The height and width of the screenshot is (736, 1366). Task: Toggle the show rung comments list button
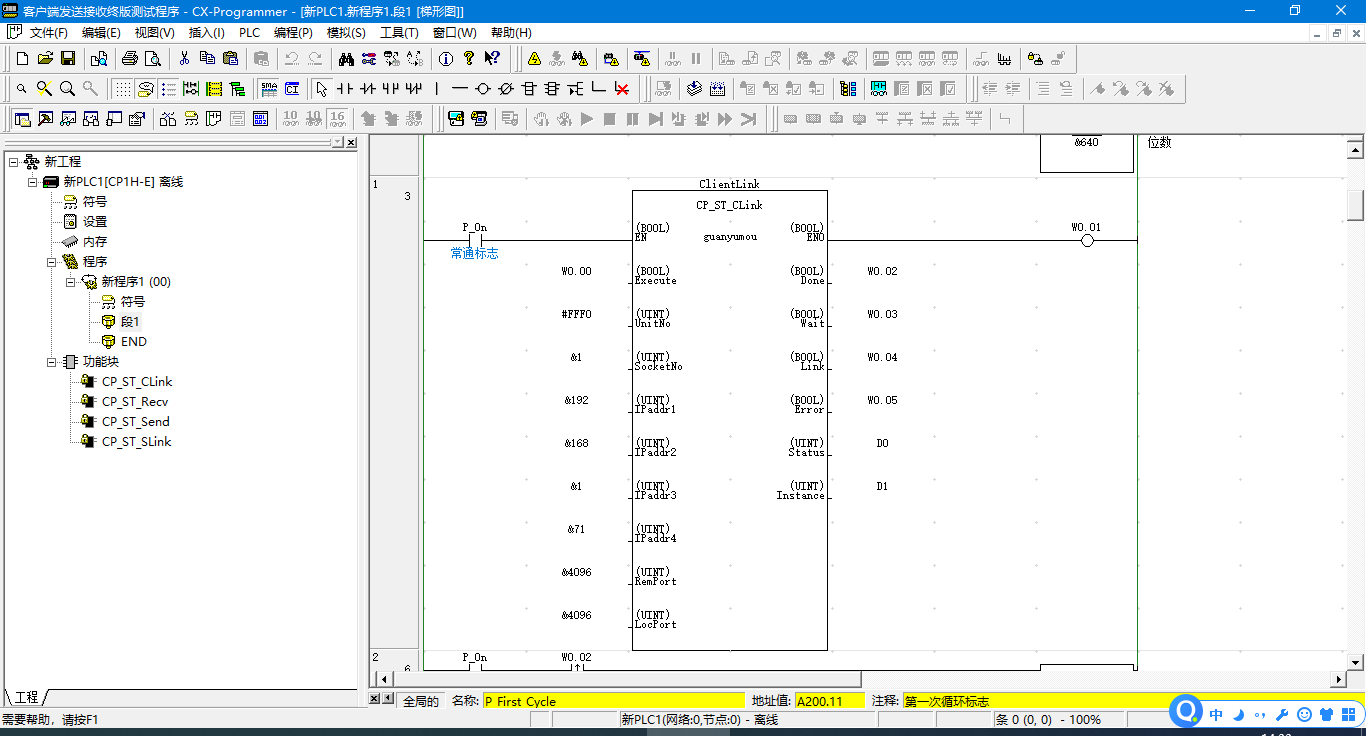pyautogui.click(x=168, y=89)
